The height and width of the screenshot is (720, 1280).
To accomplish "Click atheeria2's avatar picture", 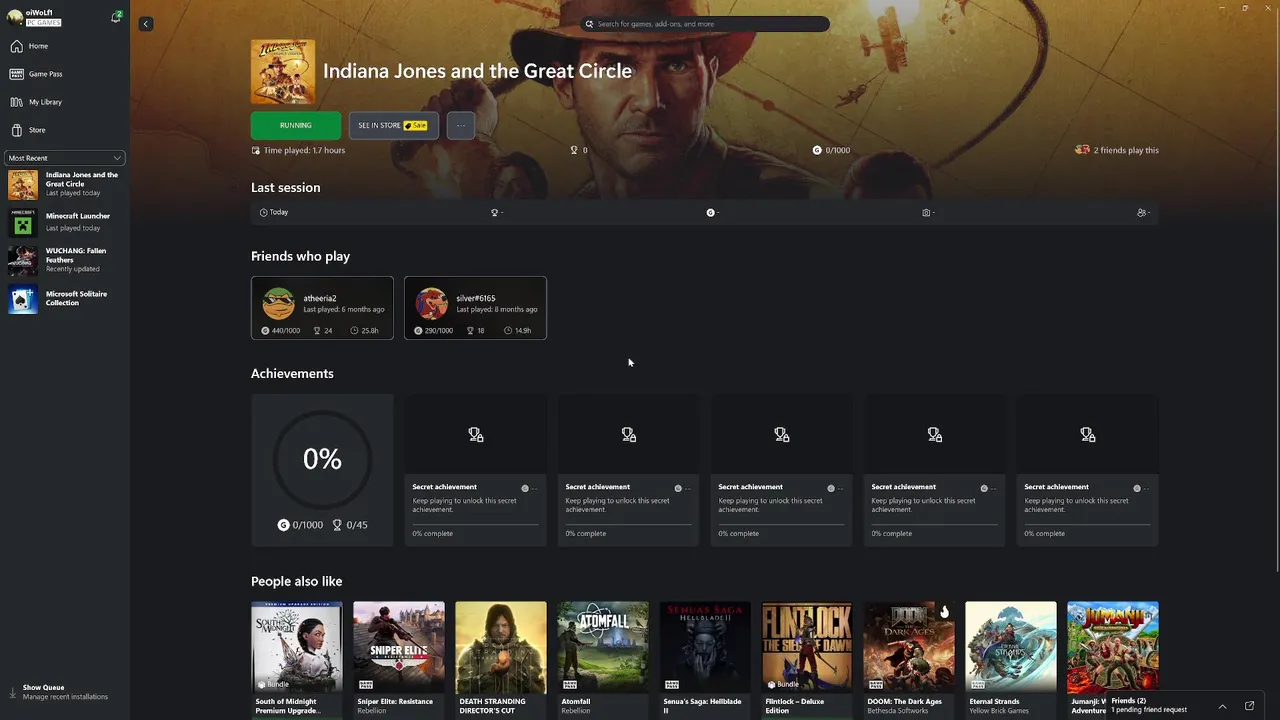I will pyautogui.click(x=279, y=303).
